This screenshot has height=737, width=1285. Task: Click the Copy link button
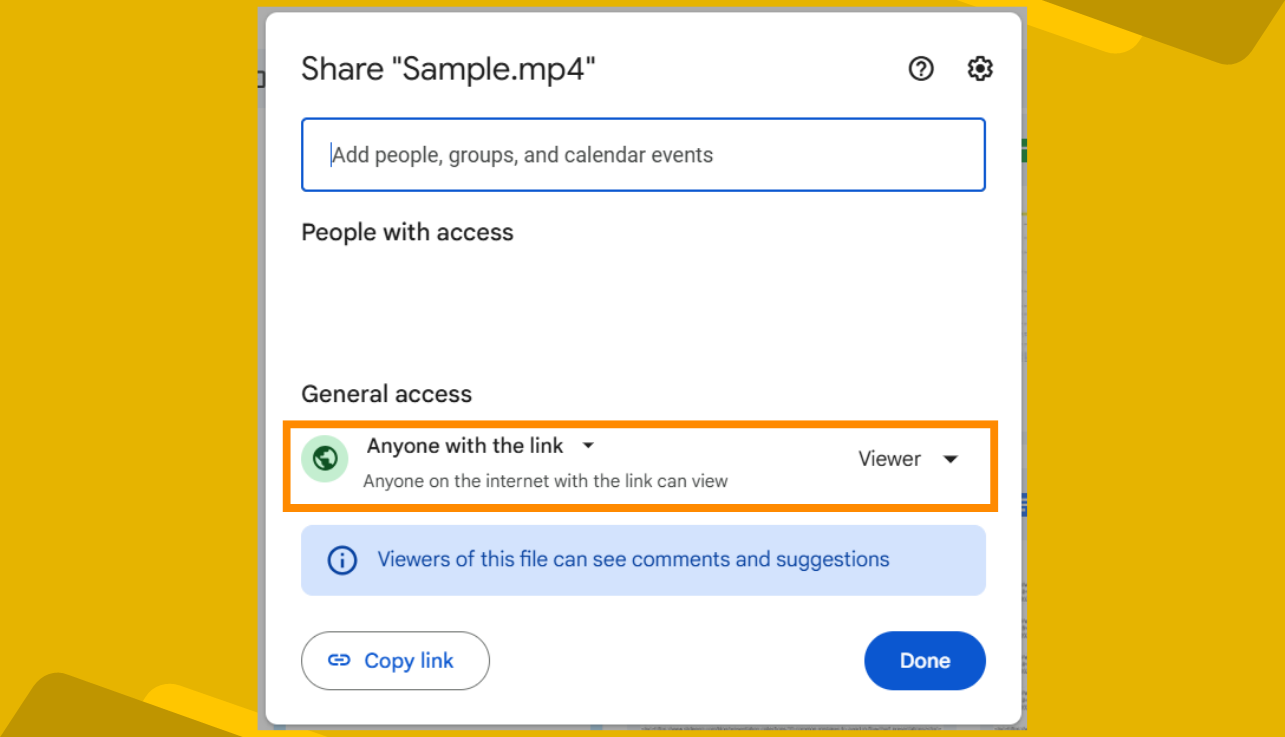pos(395,660)
